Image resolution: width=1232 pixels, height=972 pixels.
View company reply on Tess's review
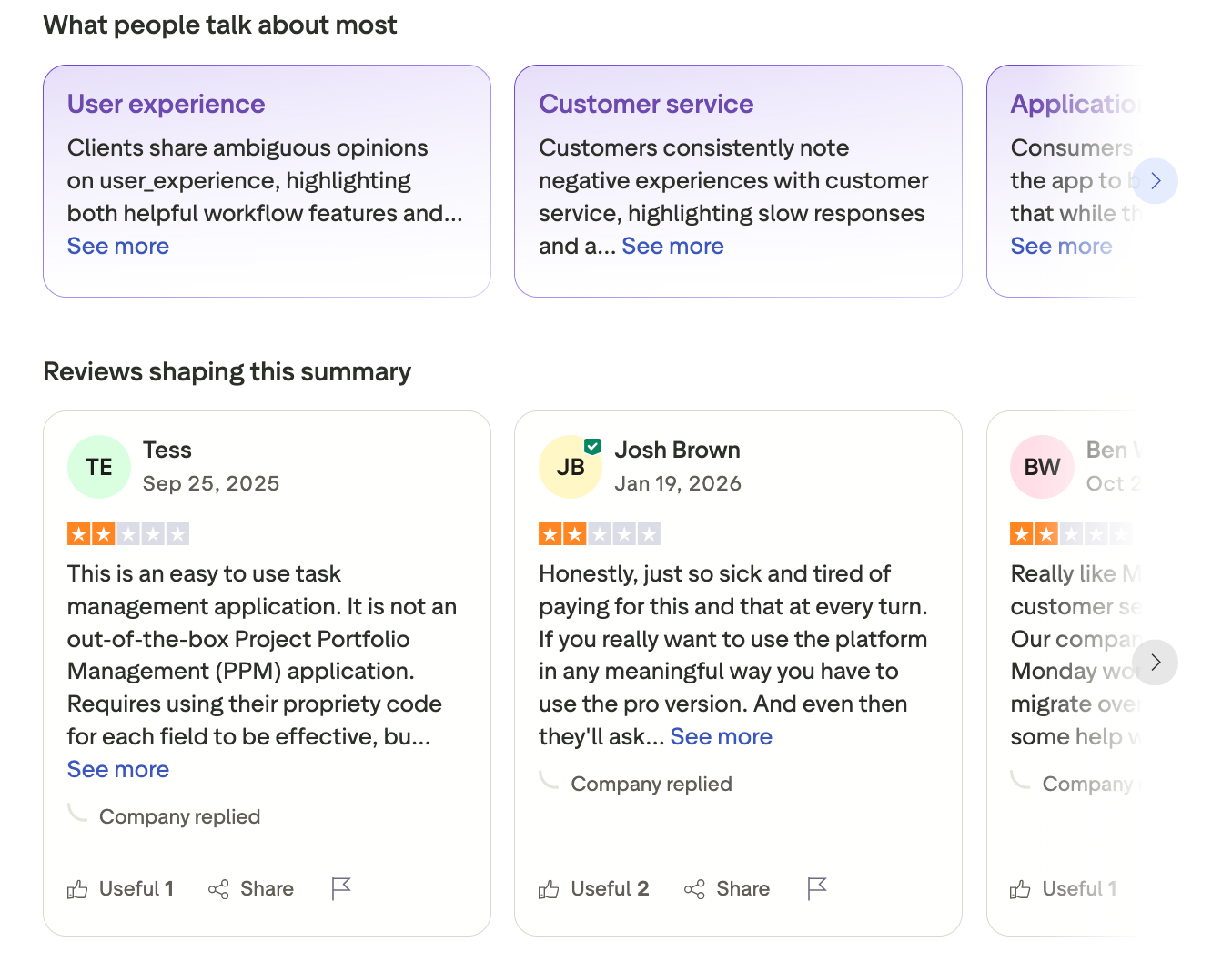(179, 817)
